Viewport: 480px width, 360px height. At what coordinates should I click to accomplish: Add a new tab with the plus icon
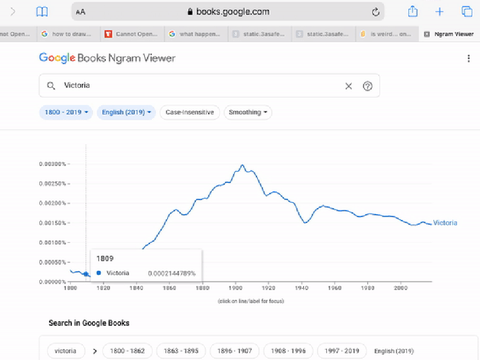[439, 12]
